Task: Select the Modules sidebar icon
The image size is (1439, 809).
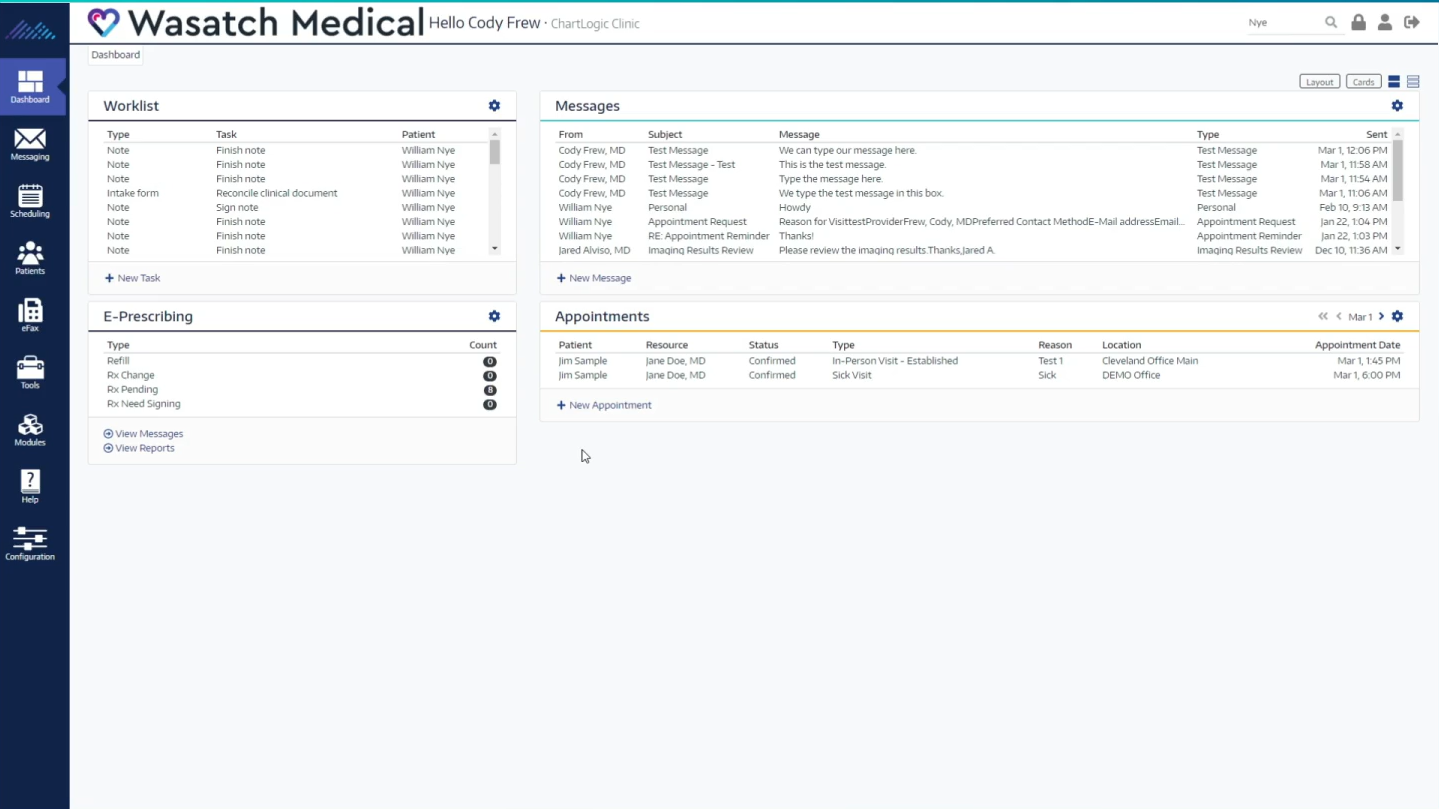Action: [29, 428]
